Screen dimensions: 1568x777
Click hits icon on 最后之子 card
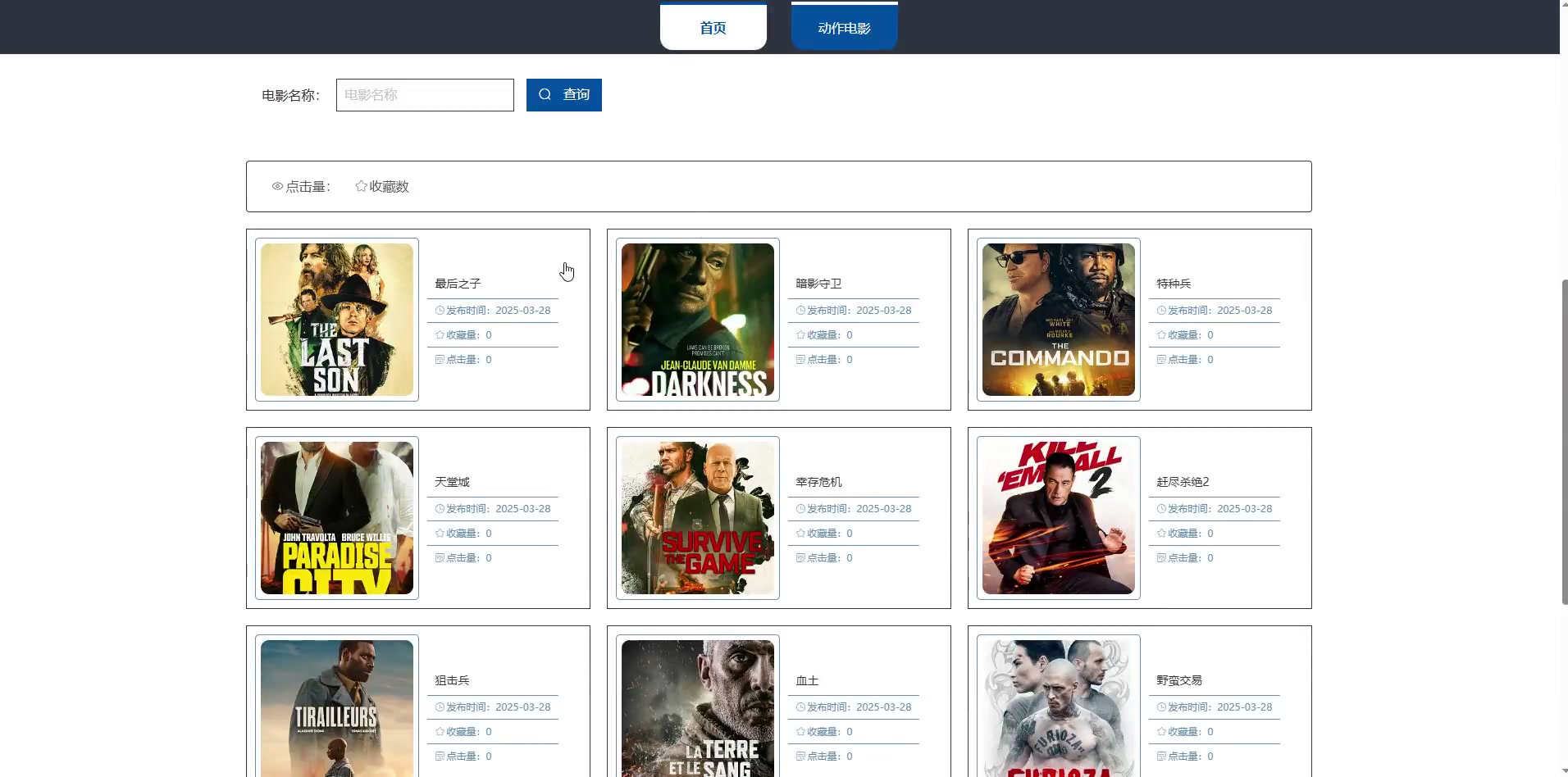pyautogui.click(x=440, y=360)
